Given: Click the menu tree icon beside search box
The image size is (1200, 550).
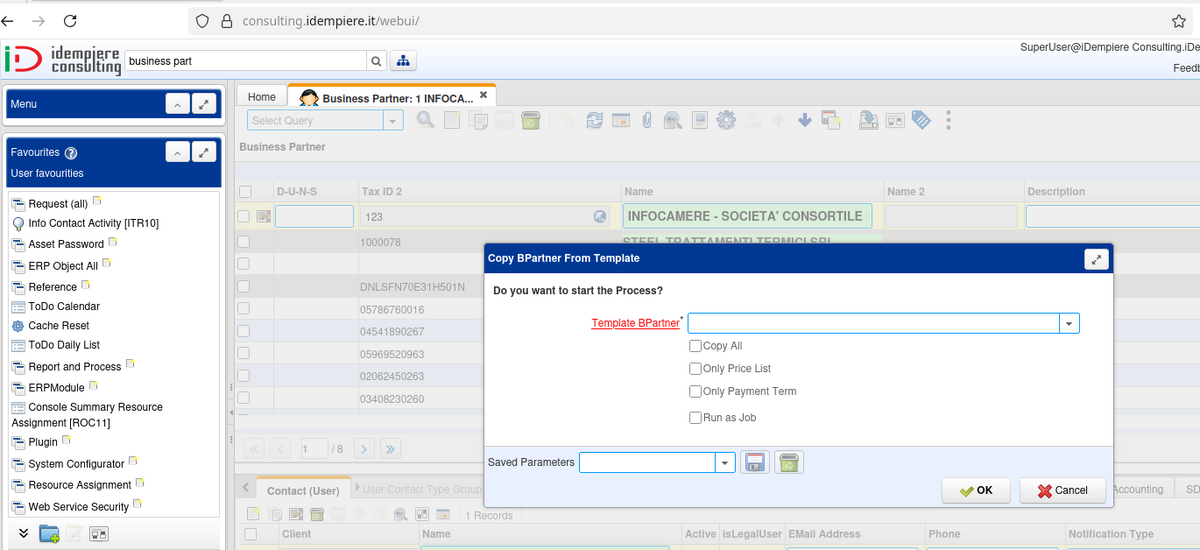Looking at the screenshot, I should pyautogui.click(x=403, y=61).
